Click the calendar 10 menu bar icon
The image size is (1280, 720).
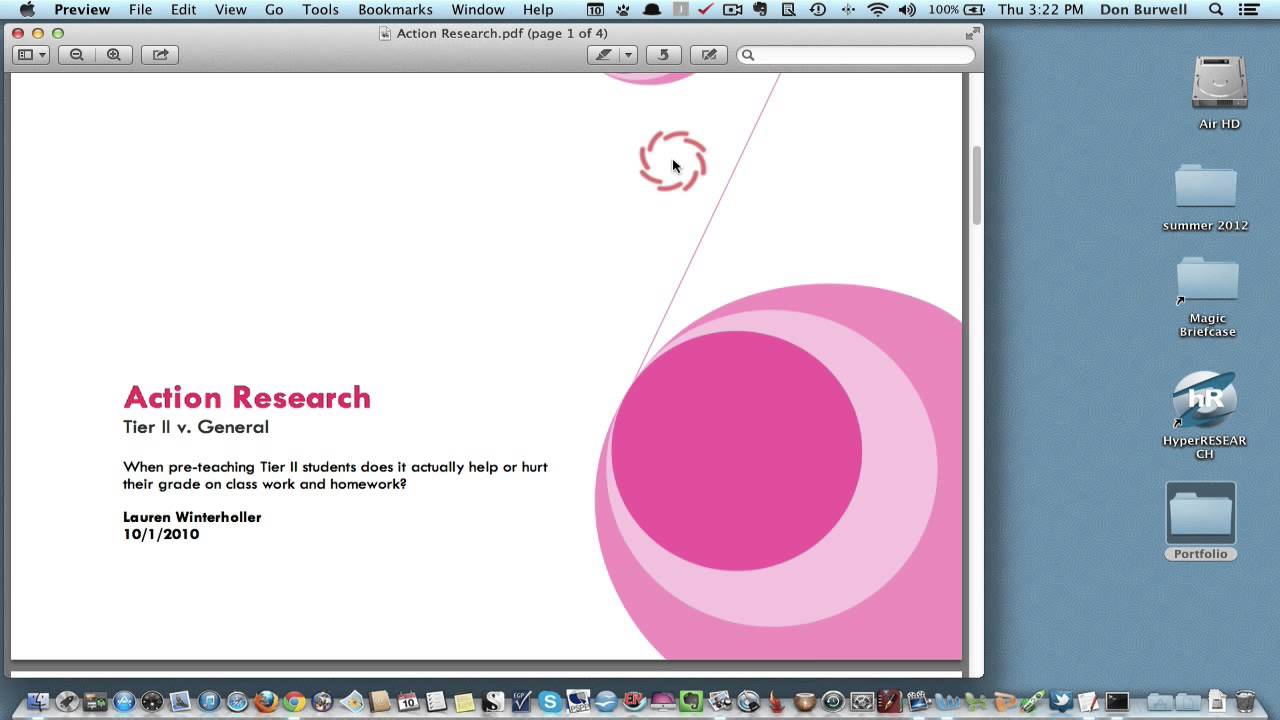(595, 10)
